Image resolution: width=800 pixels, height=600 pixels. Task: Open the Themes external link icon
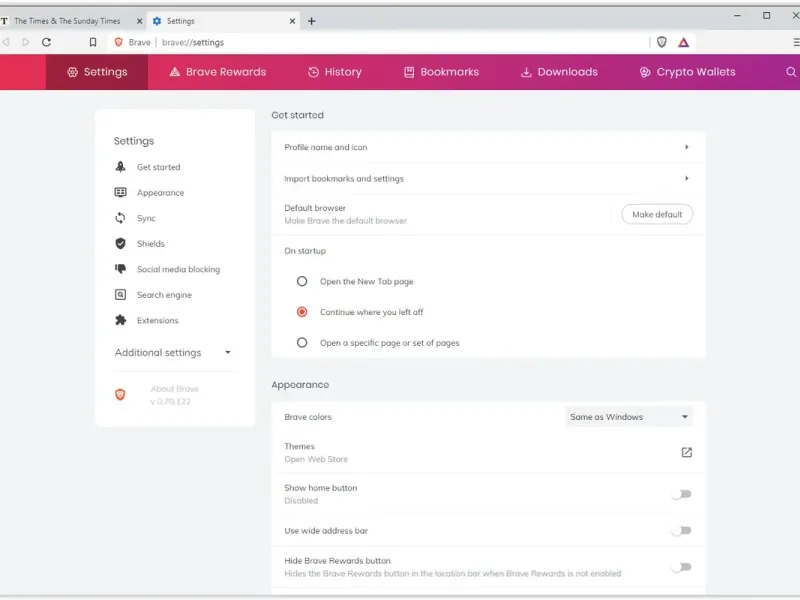click(x=686, y=453)
